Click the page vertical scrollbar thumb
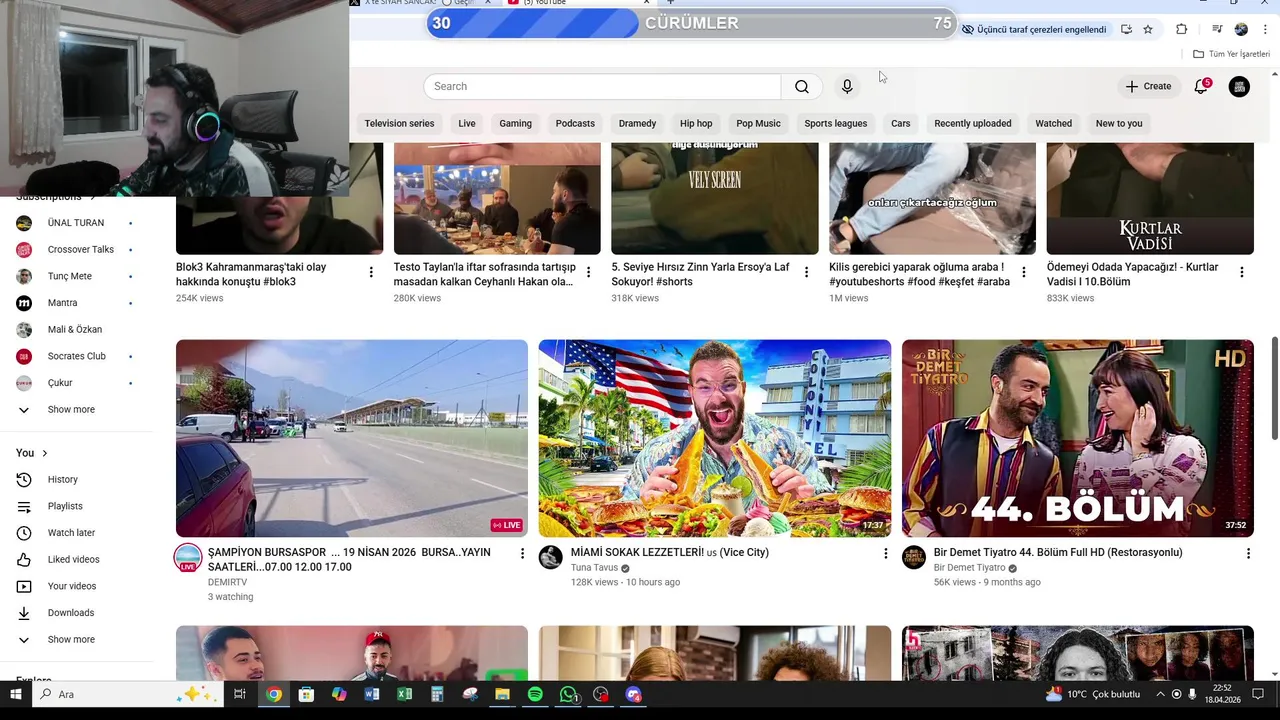This screenshot has height=720, width=1280. tap(1275, 388)
